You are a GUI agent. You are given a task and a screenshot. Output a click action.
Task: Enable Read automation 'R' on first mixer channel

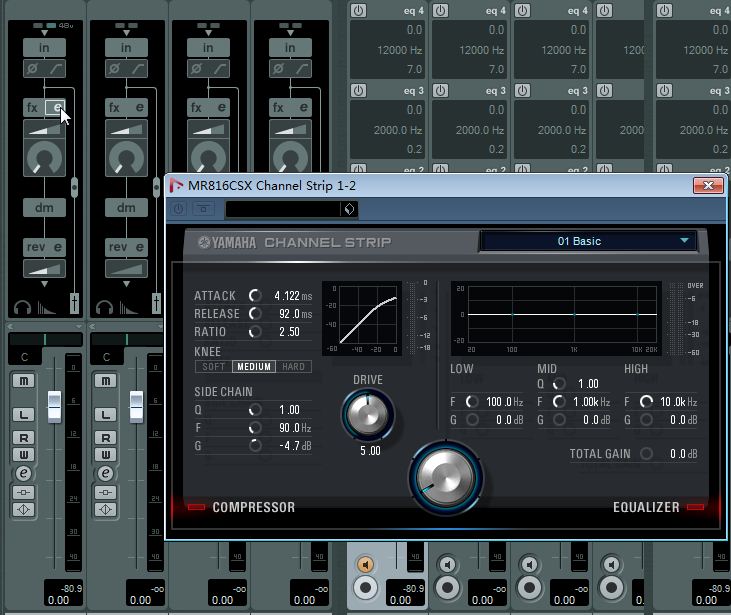tap(23, 437)
